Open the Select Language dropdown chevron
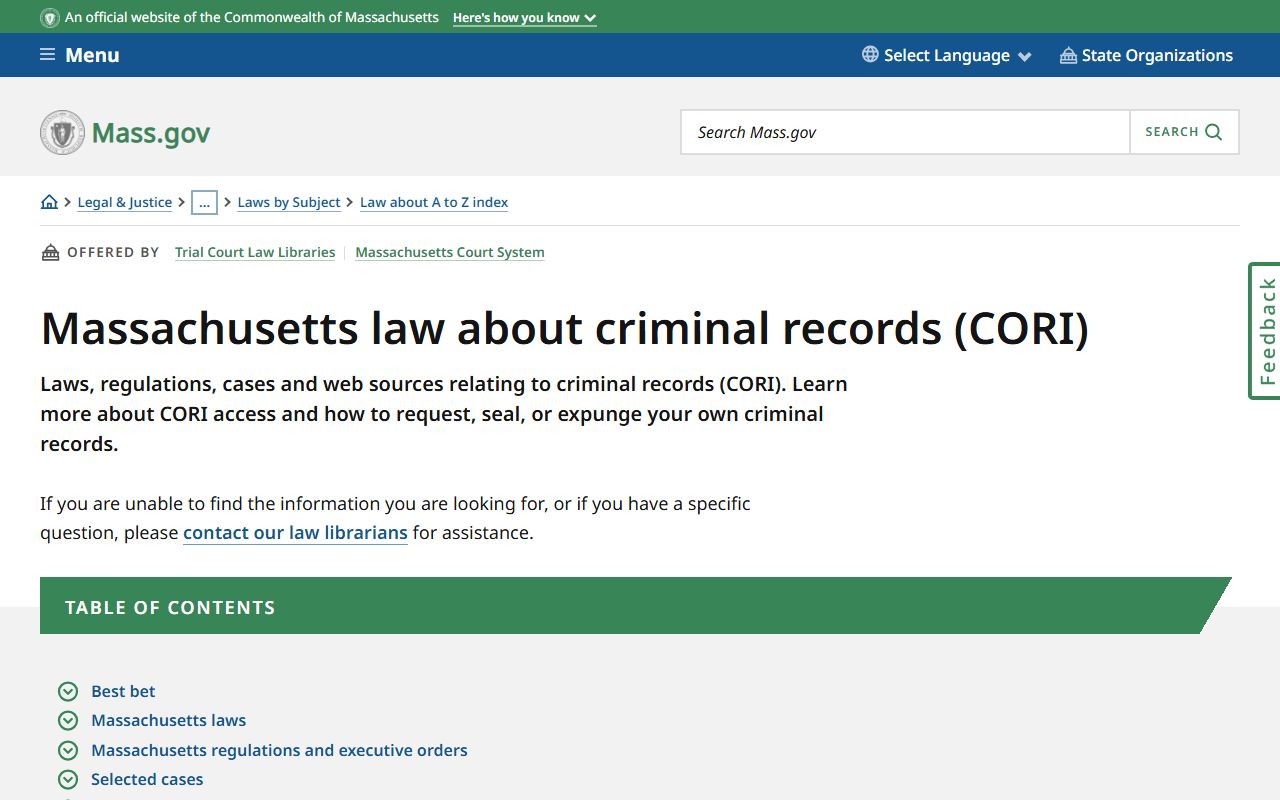 tap(1024, 57)
